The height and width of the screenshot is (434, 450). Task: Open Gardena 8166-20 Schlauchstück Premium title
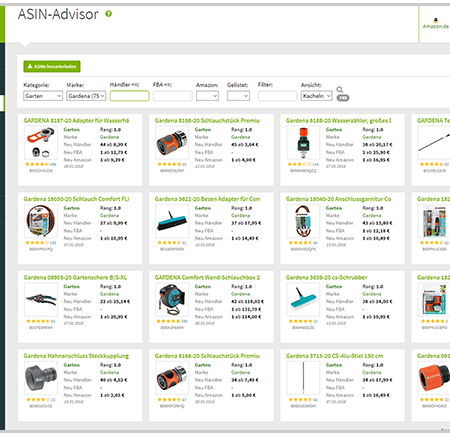[x=207, y=121]
